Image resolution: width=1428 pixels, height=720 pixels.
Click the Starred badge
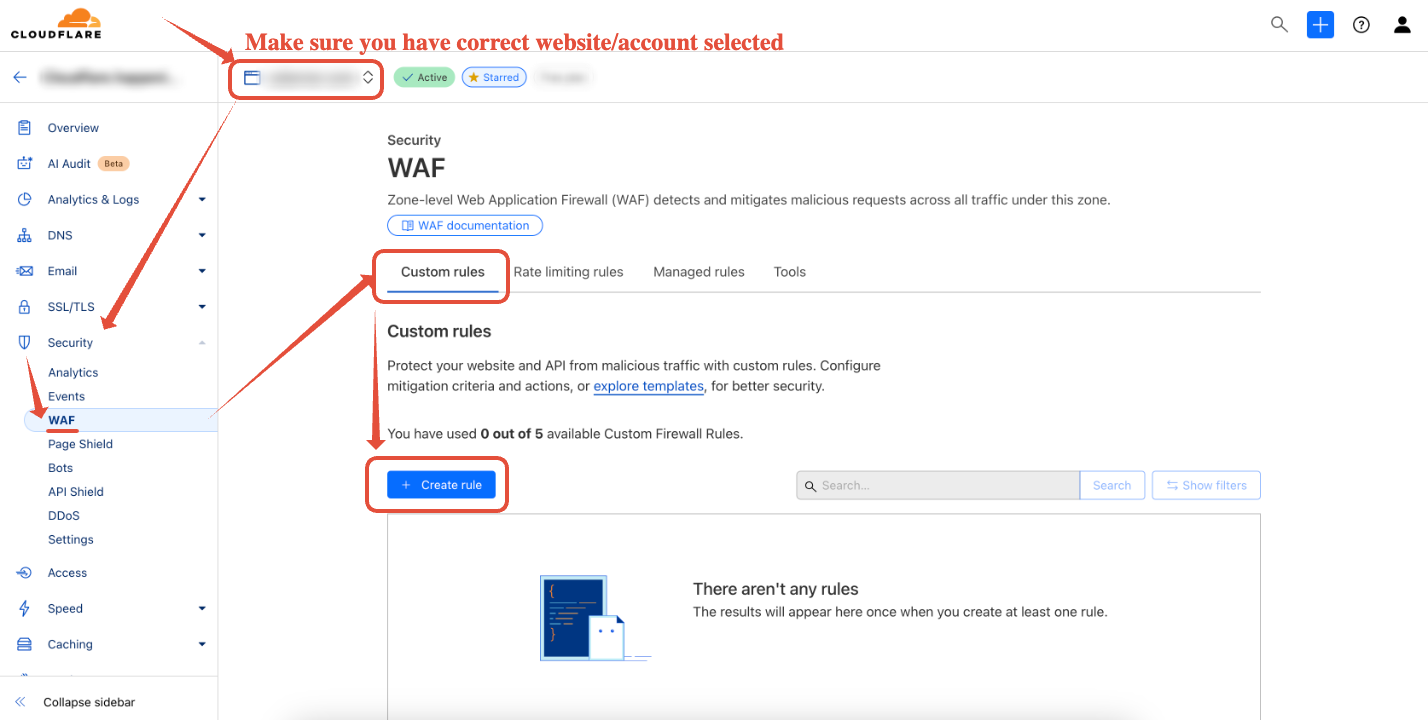click(494, 77)
